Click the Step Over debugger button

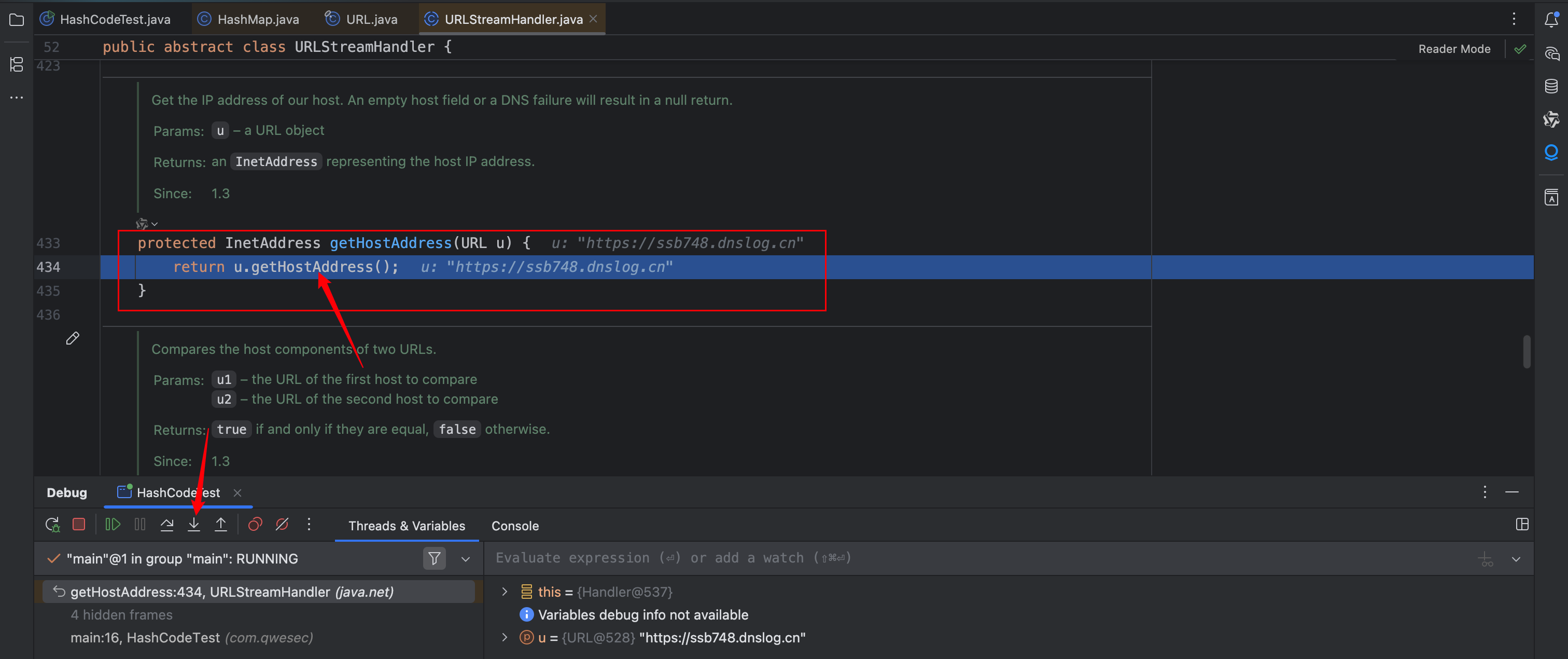pyautogui.click(x=167, y=525)
